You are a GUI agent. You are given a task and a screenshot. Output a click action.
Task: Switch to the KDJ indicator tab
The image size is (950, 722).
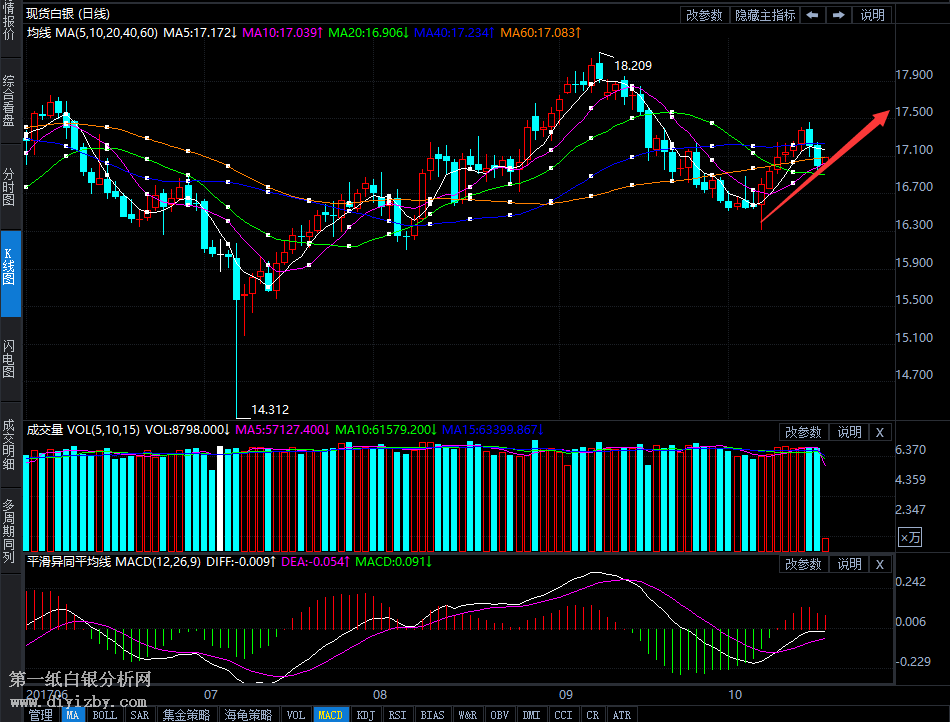[x=366, y=715]
